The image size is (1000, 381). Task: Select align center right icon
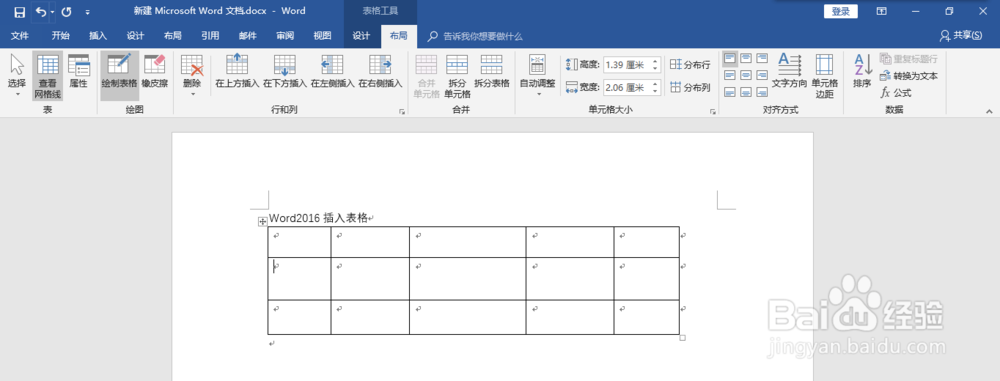click(x=761, y=75)
